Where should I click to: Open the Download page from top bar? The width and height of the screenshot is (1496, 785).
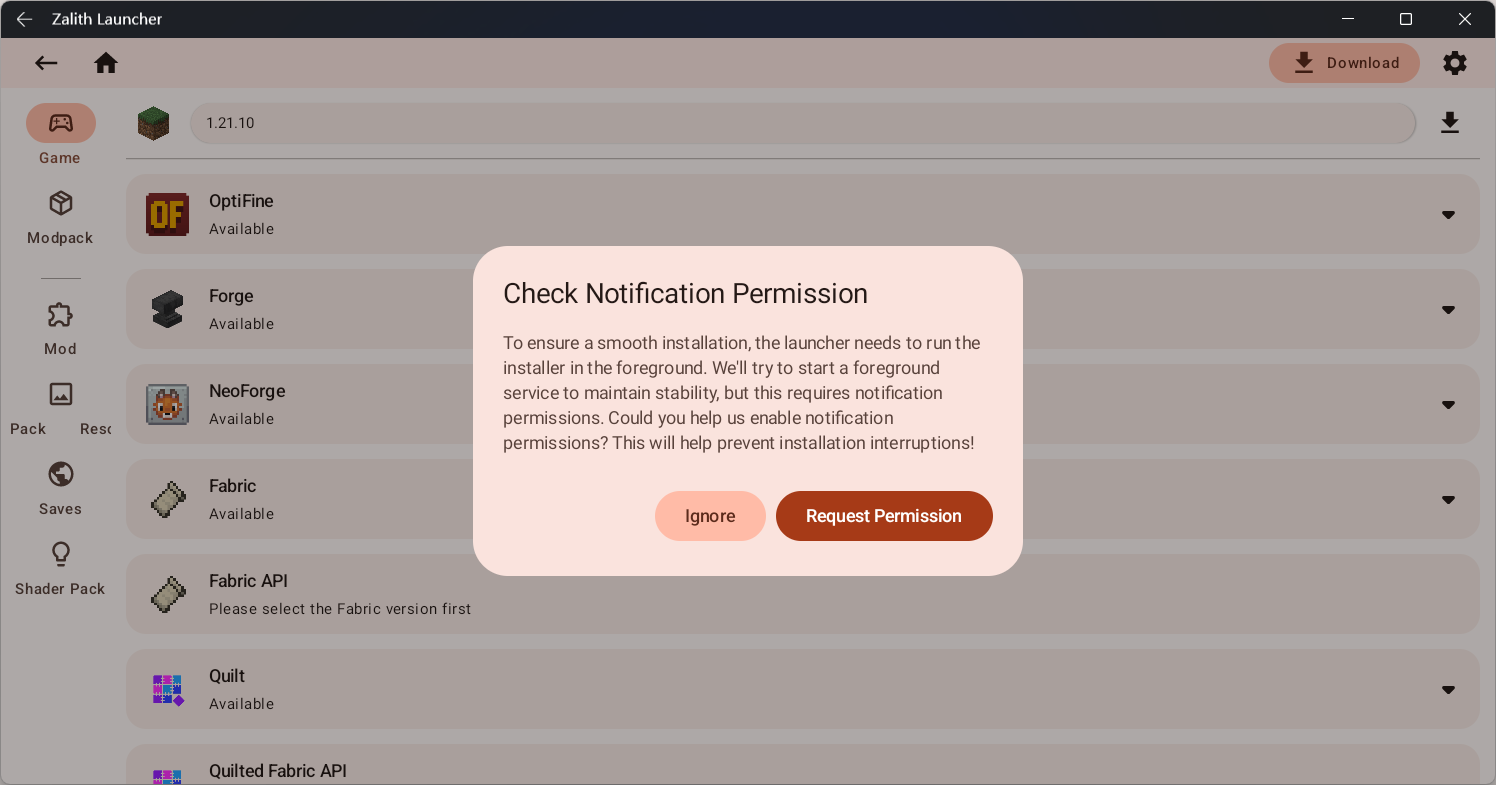pos(1344,62)
